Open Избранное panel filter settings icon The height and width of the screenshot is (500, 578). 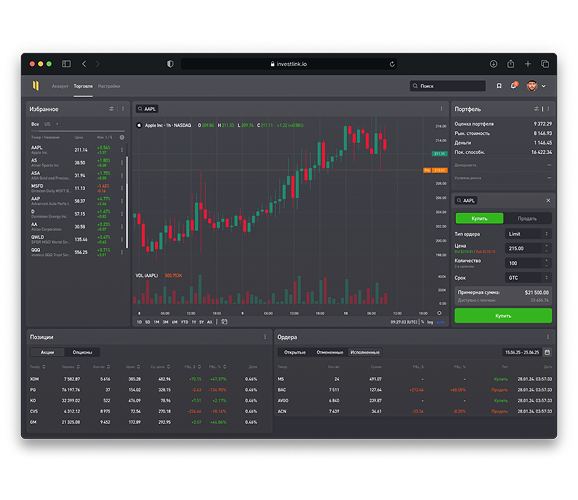(x=111, y=109)
